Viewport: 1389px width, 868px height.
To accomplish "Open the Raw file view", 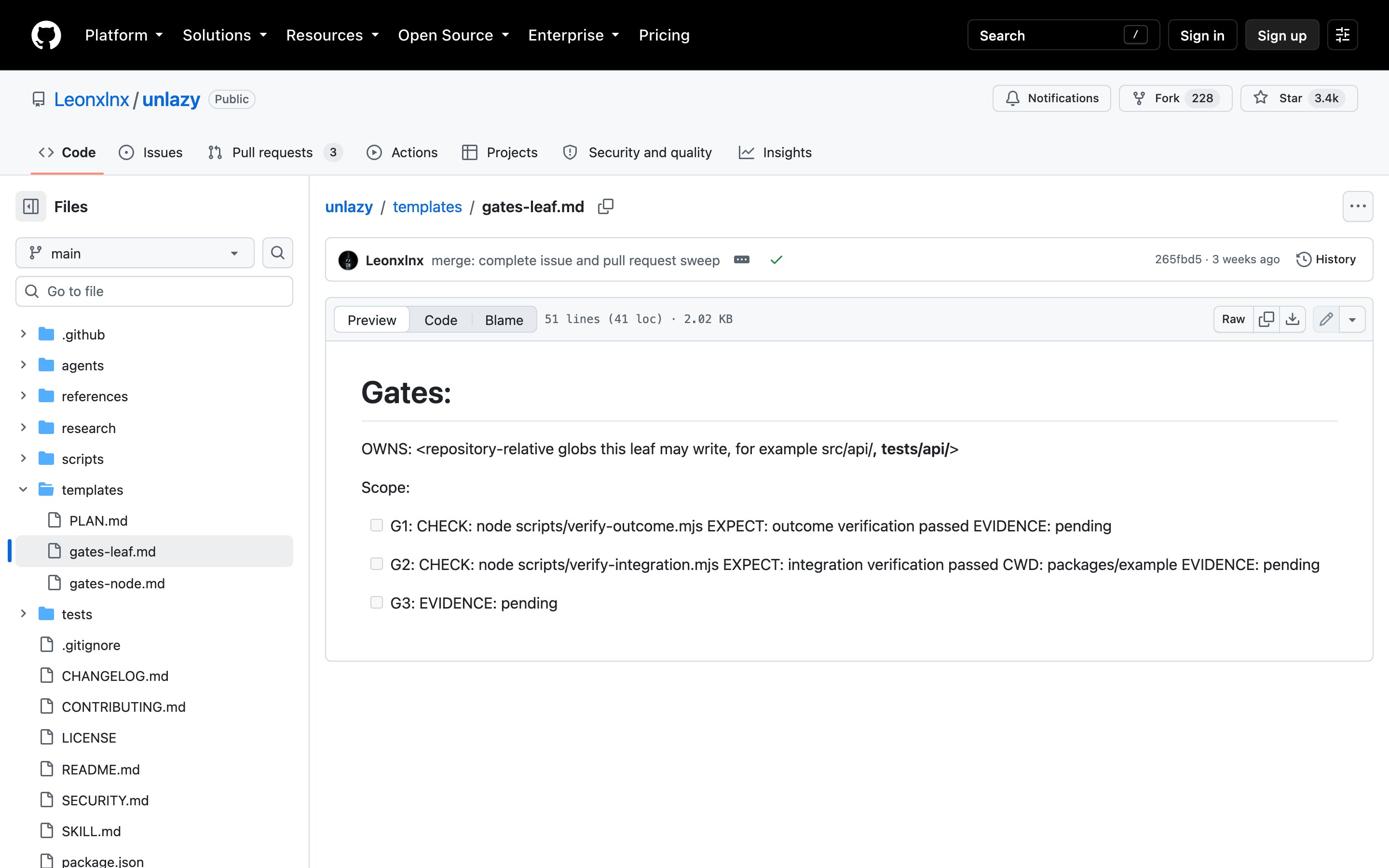I will (x=1233, y=319).
